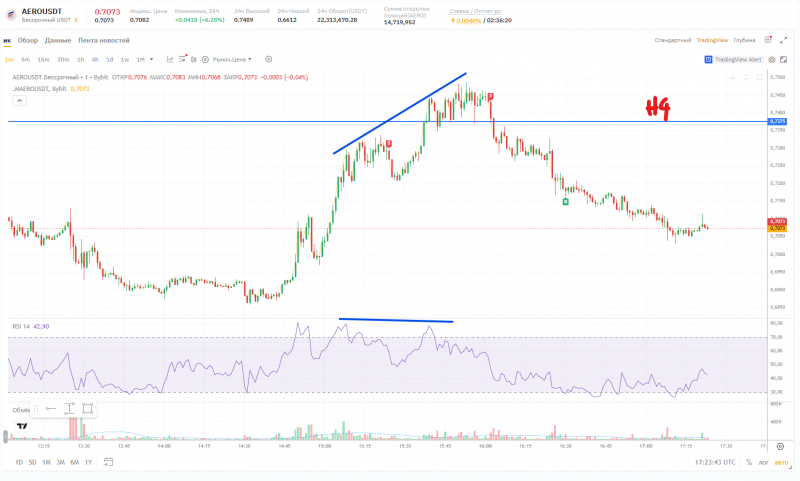Toggle auto scale 'авто'
Screen dimensions: 800x481
[781, 462]
